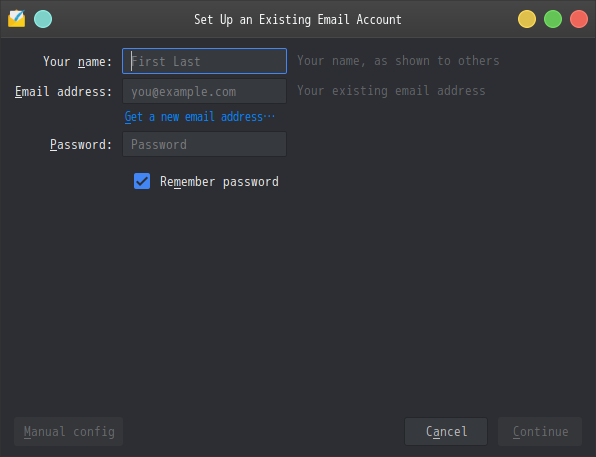
Task: Select the Email address input field
Action: click(204, 91)
